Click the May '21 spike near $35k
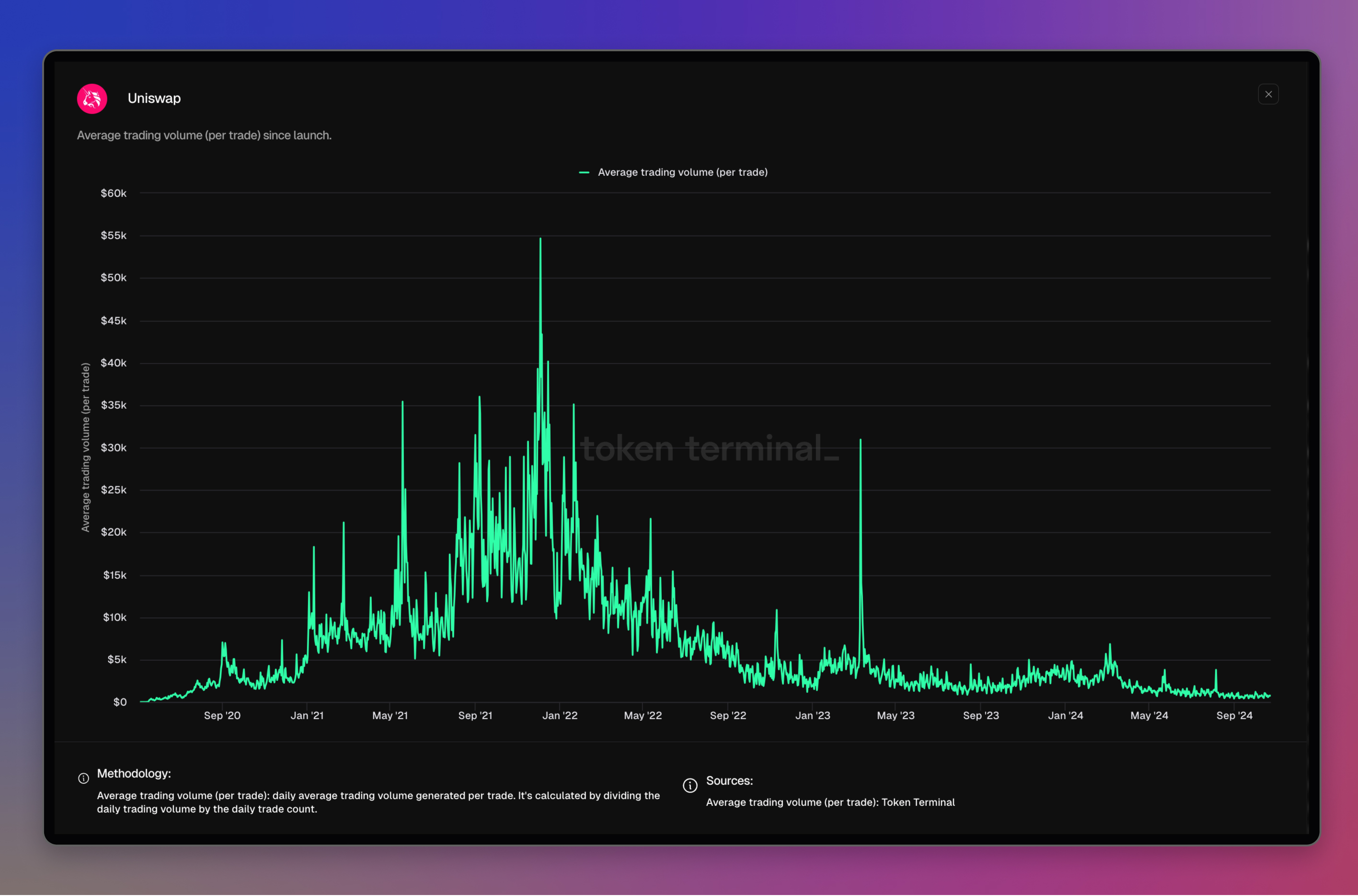The height and width of the screenshot is (896, 1358). point(402,402)
